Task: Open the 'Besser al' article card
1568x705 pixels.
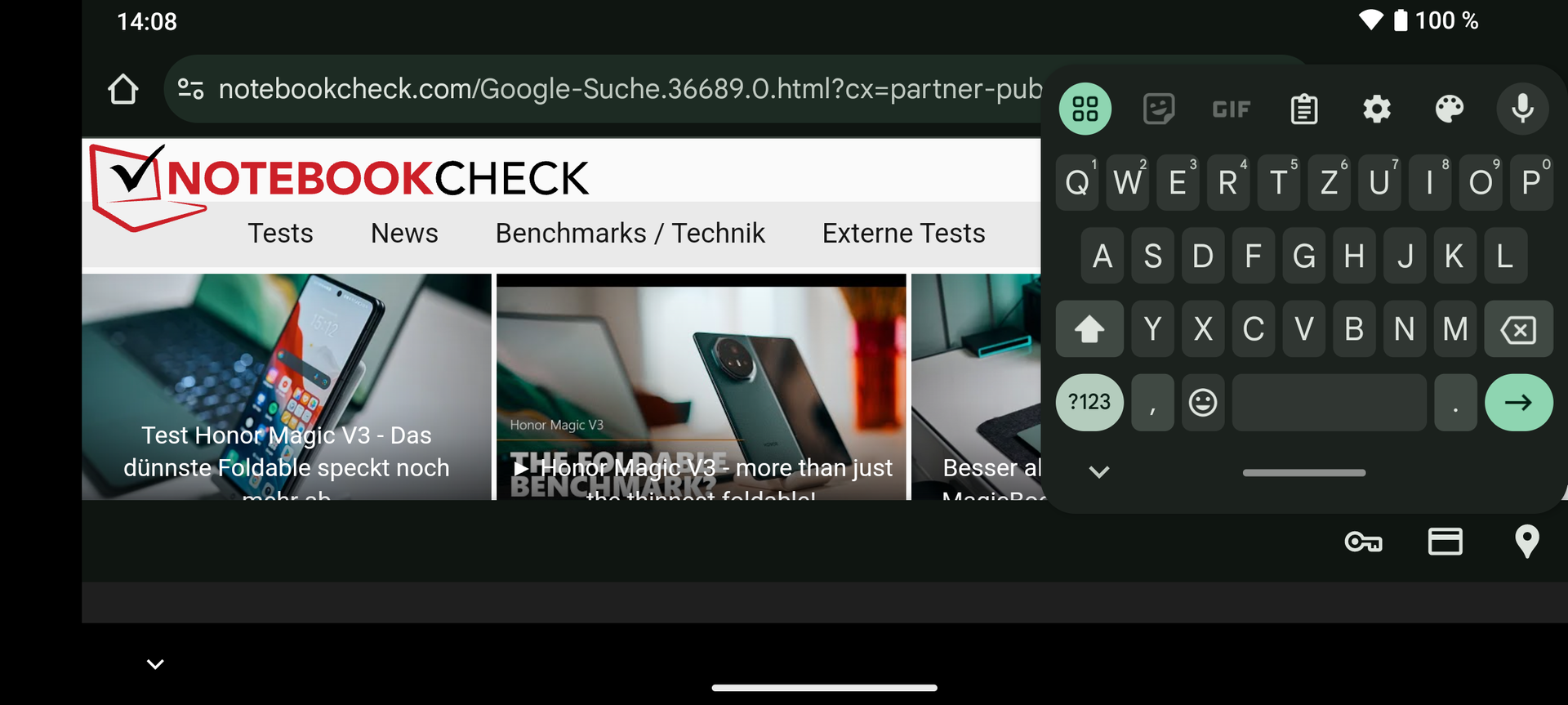Action: 977,387
